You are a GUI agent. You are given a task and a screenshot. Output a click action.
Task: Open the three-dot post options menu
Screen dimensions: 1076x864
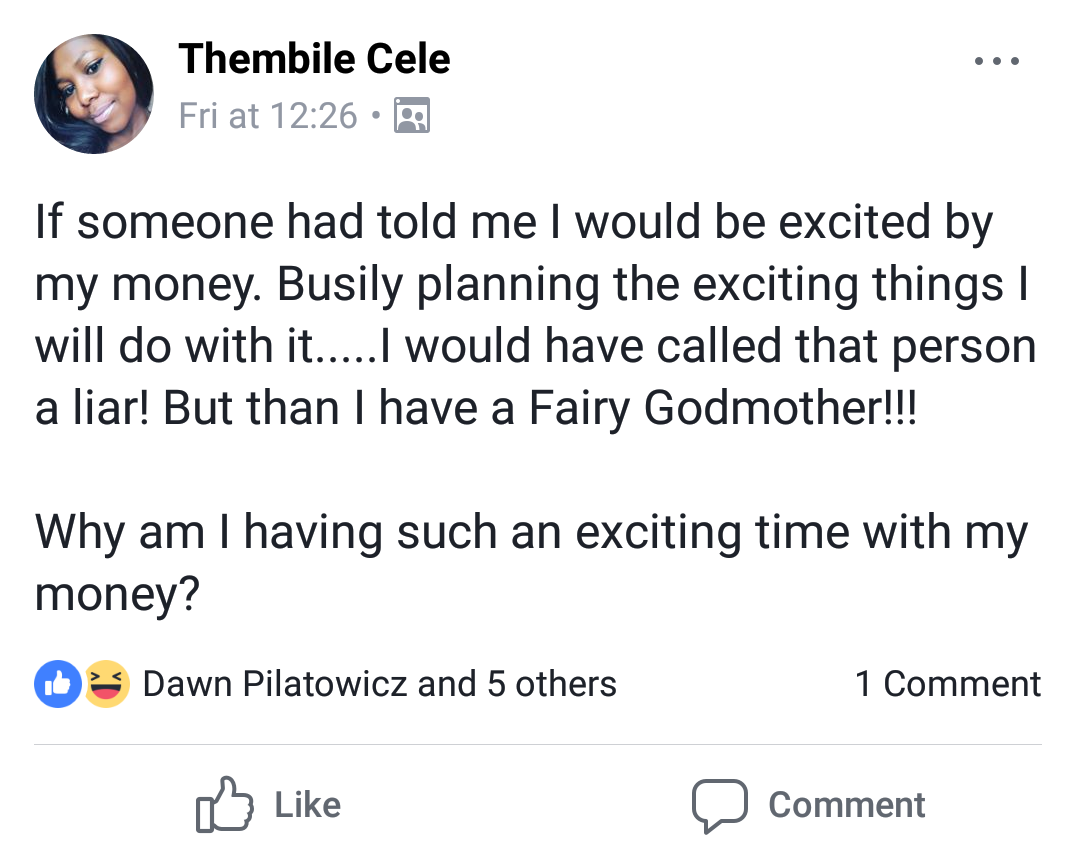(x=997, y=62)
